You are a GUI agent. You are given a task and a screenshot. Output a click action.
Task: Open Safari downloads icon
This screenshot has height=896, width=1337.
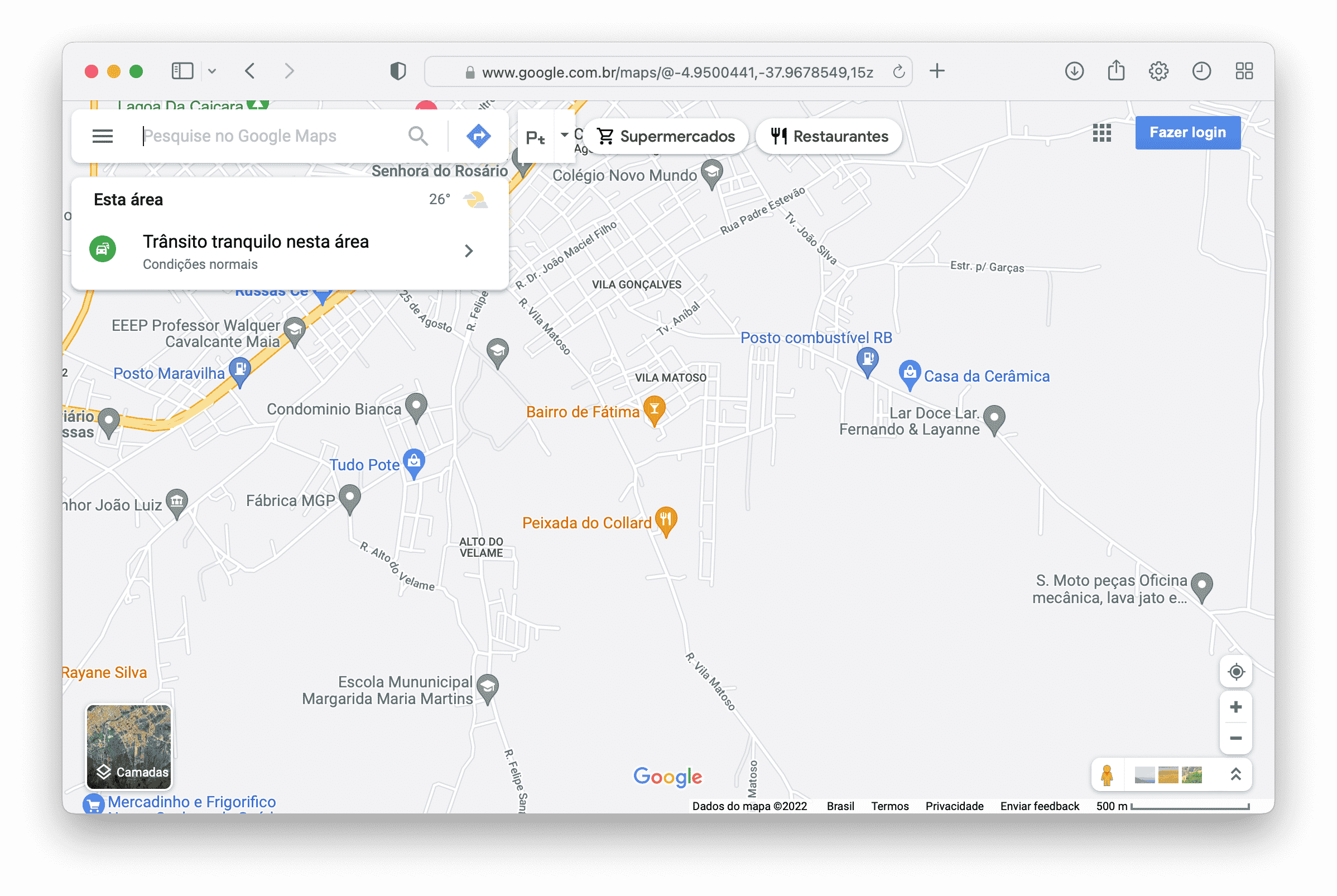pos(1074,71)
